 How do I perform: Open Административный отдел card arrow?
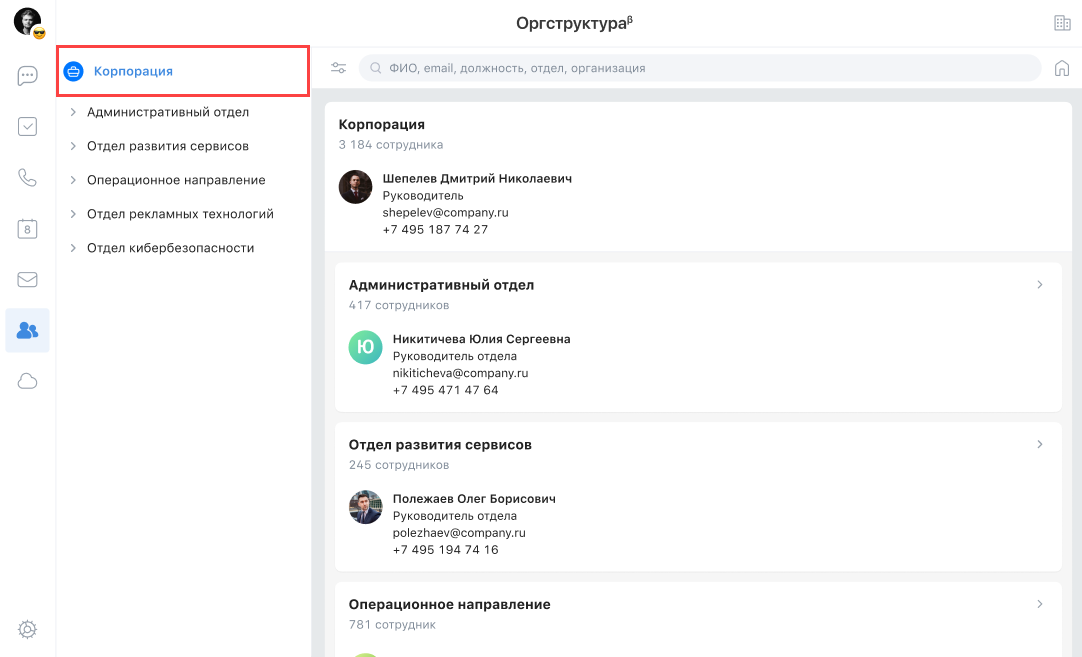[1040, 285]
